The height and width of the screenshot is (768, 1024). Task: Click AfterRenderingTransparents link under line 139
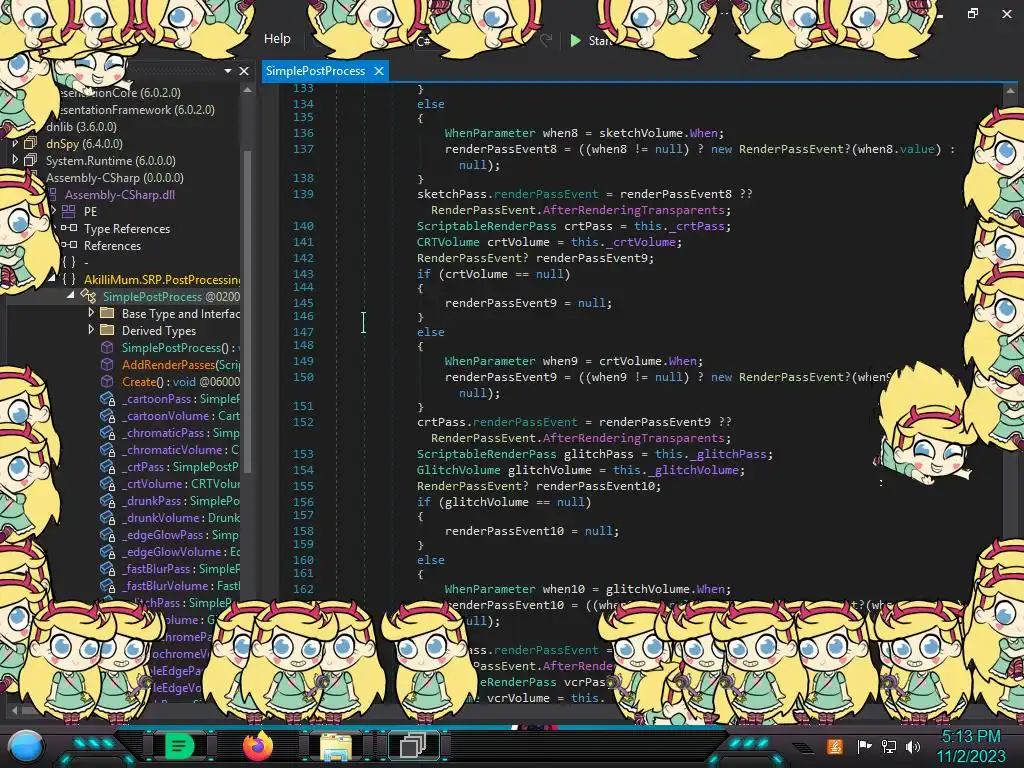coord(633,210)
